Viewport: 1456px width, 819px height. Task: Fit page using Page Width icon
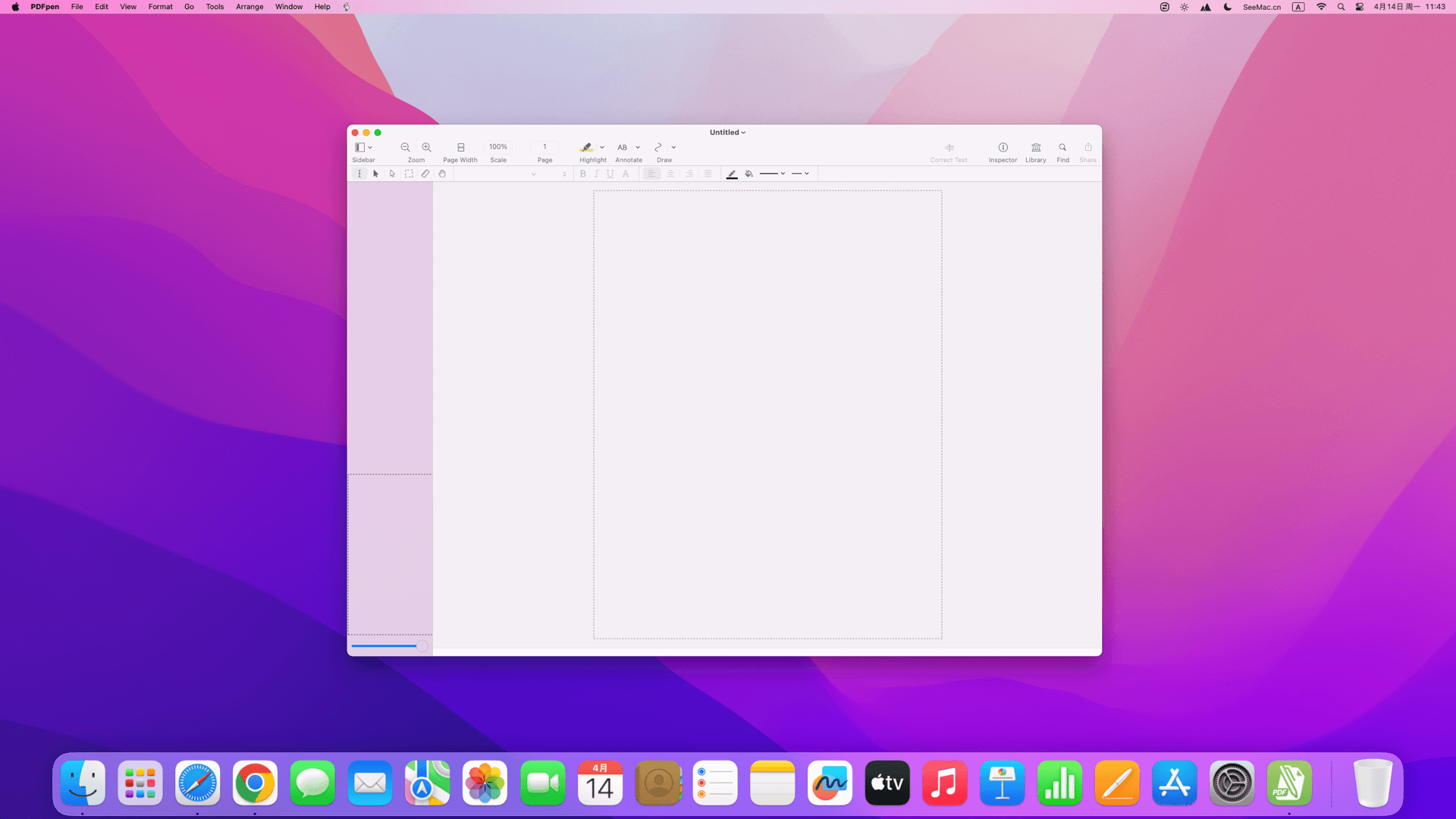(x=460, y=147)
